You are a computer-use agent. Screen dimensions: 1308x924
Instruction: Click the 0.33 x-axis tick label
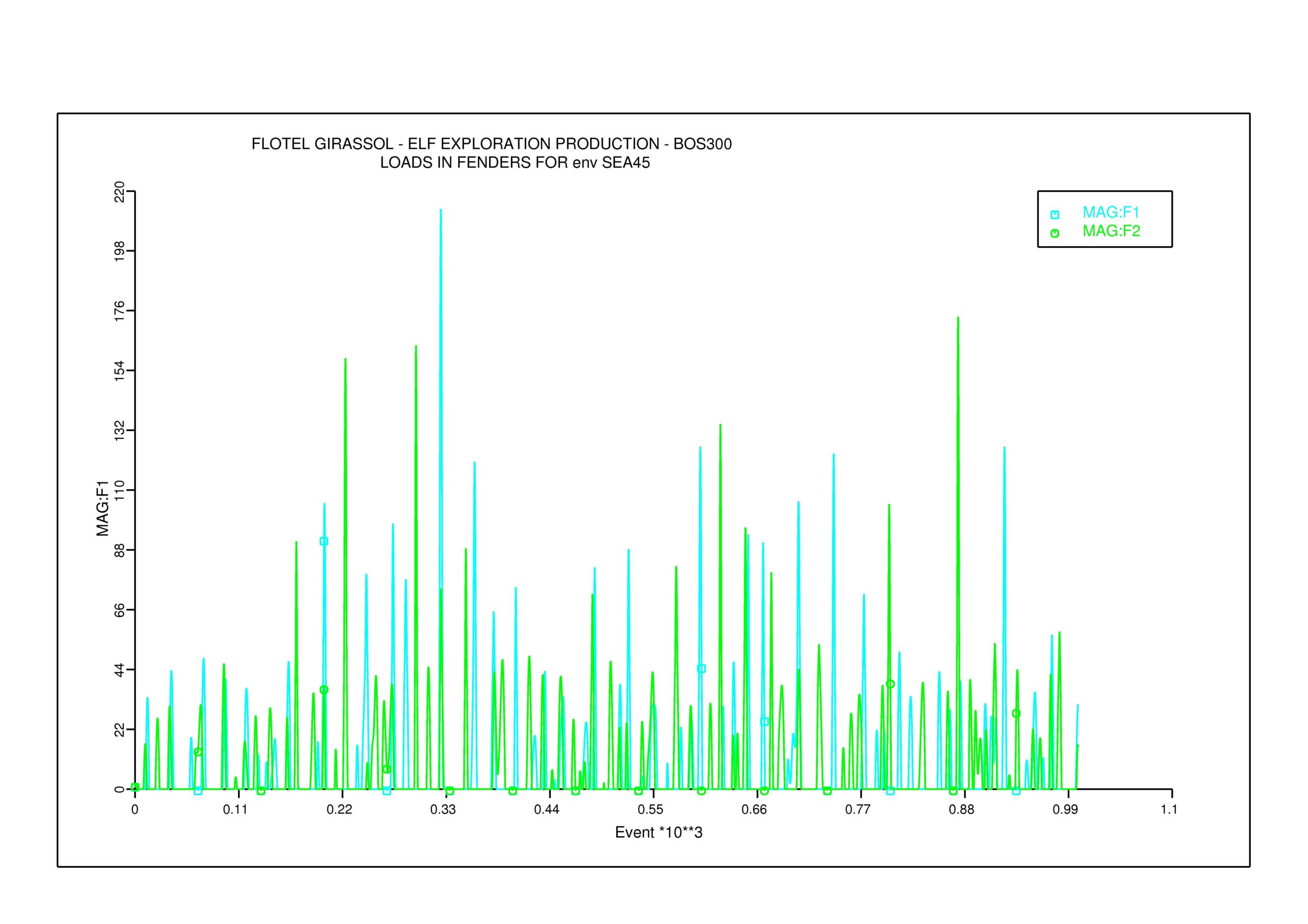pyautogui.click(x=442, y=810)
